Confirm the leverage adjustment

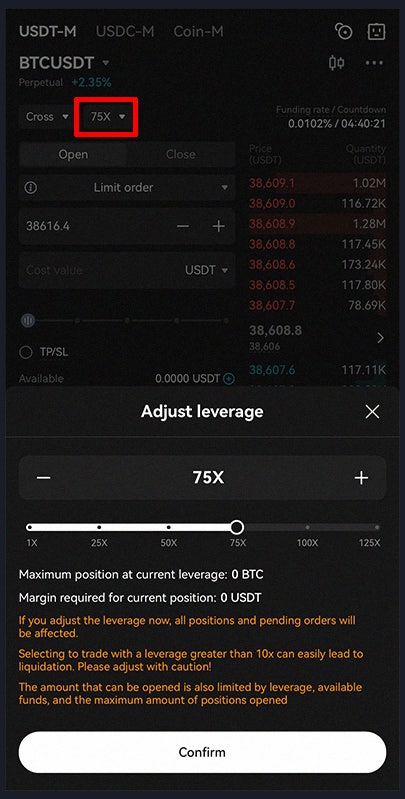point(202,752)
